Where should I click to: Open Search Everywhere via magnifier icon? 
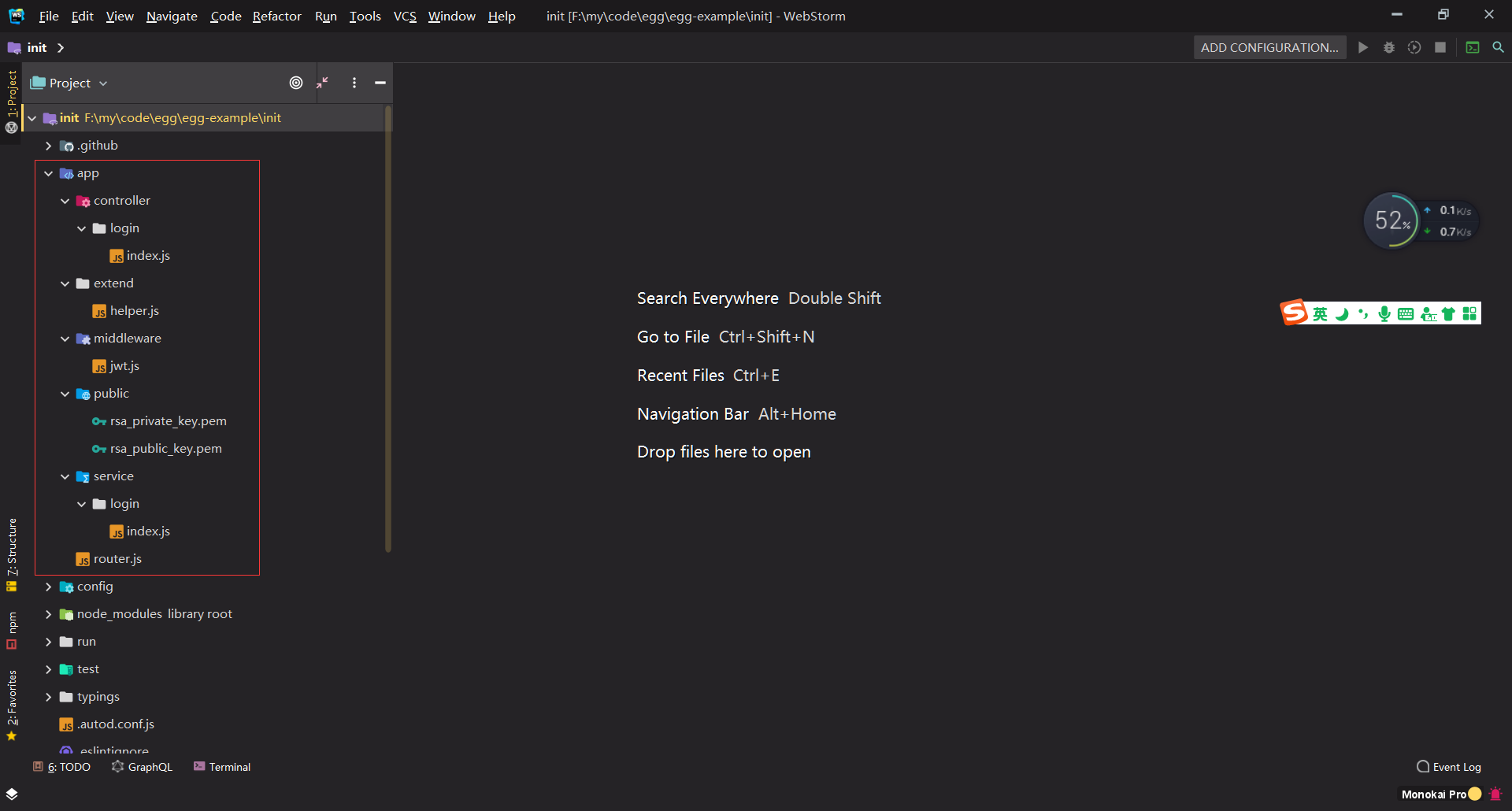(1499, 47)
